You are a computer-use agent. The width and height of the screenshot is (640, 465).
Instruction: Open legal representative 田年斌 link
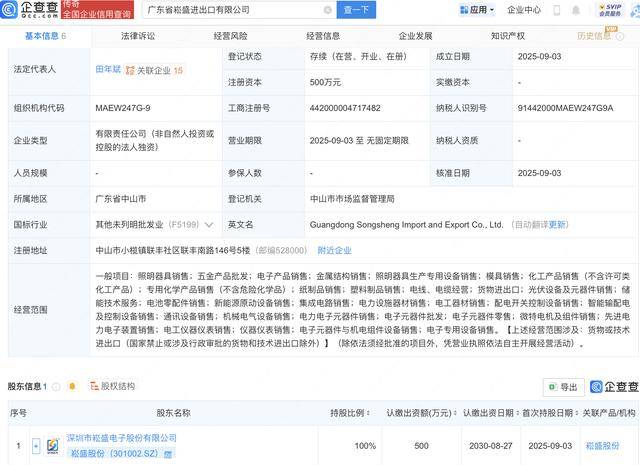(x=108, y=69)
